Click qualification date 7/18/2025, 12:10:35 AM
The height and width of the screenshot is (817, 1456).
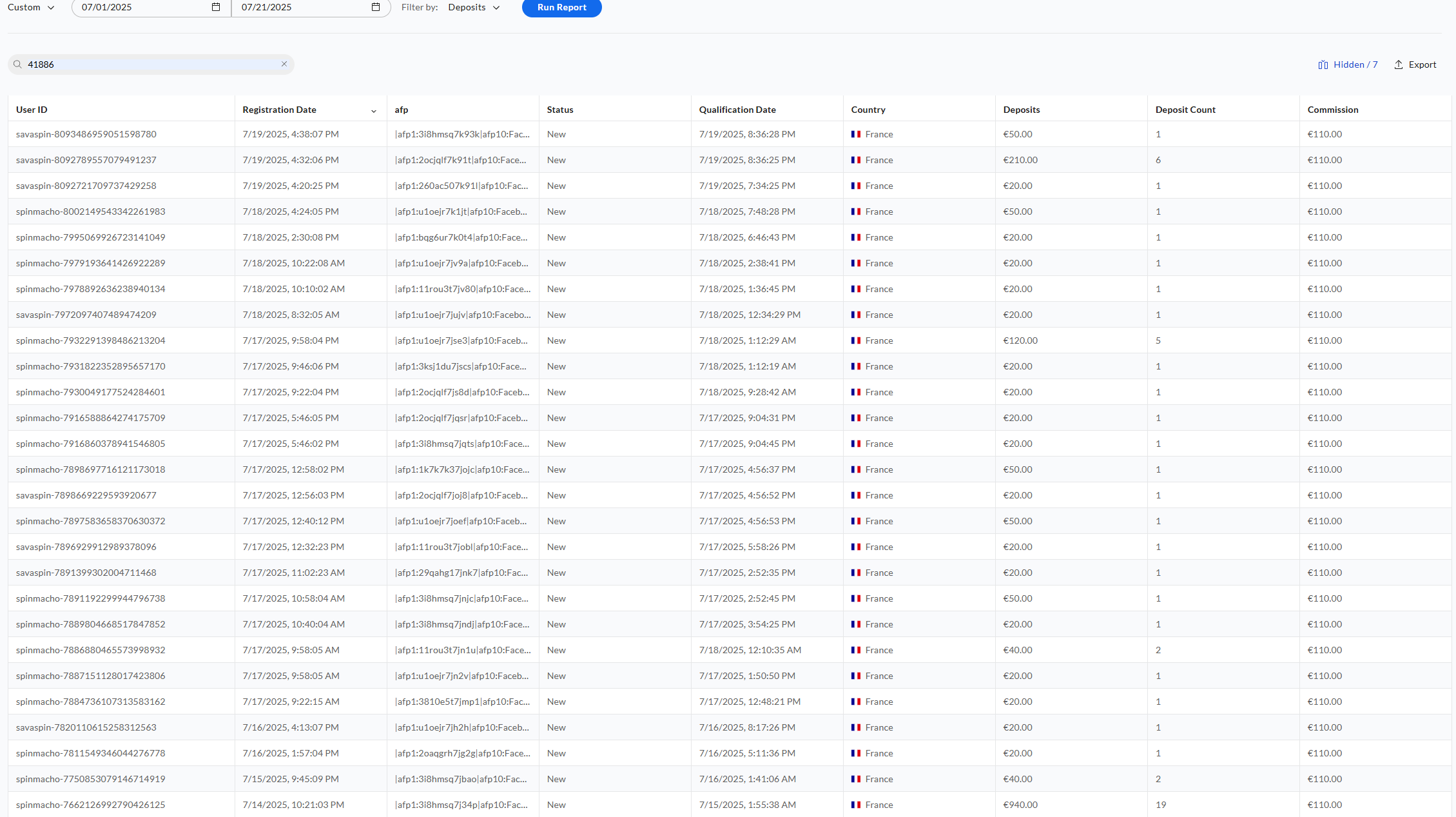[x=750, y=650]
